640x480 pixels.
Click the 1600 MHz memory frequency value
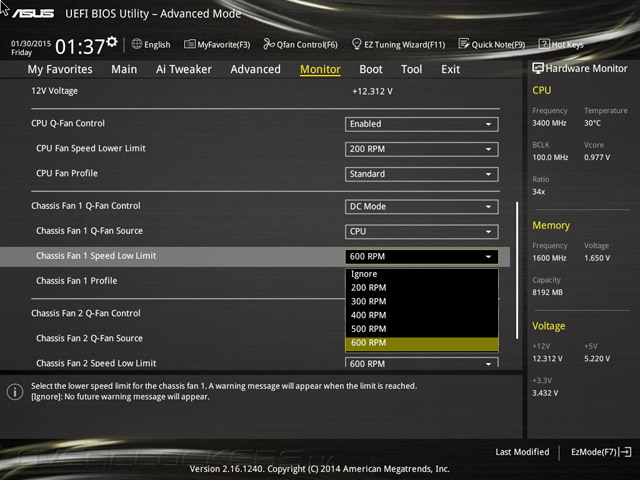coord(549,258)
